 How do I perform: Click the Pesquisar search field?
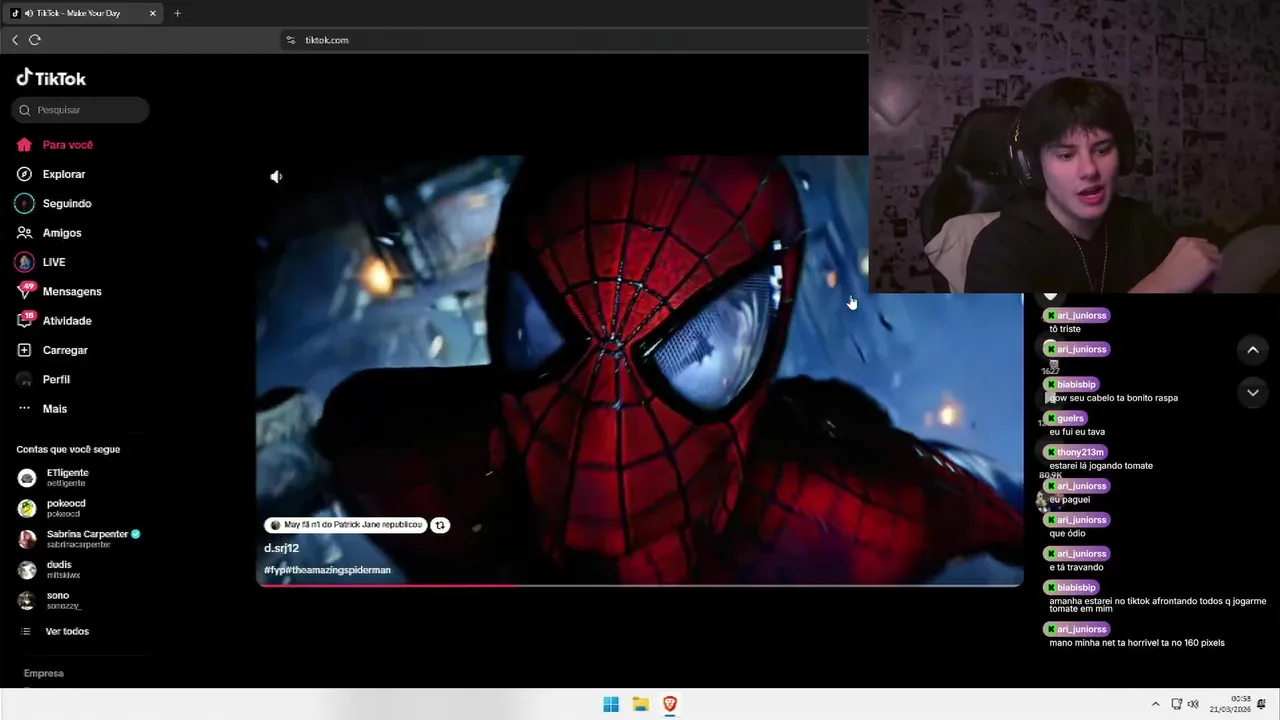coord(80,110)
